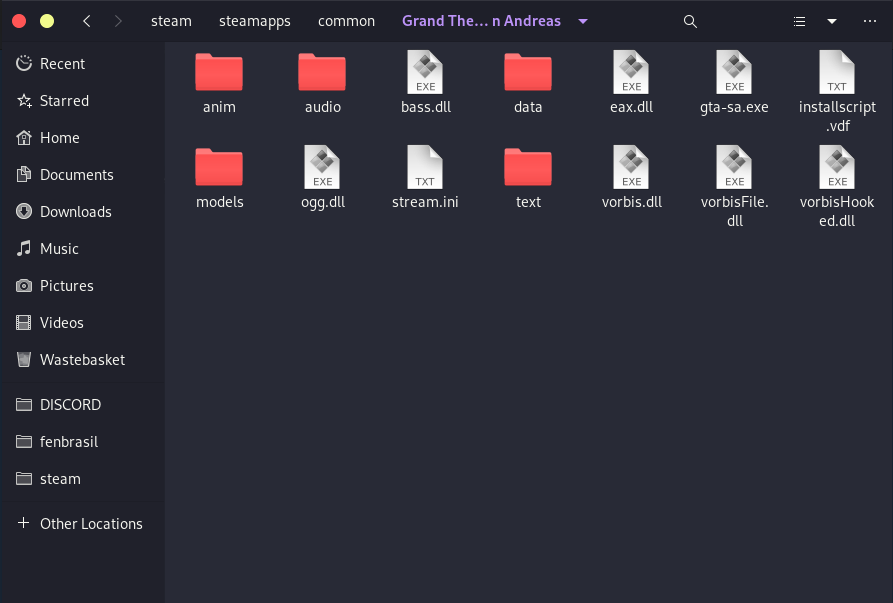
Task: Switch to list view via toolbar icon
Action: [800, 22]
